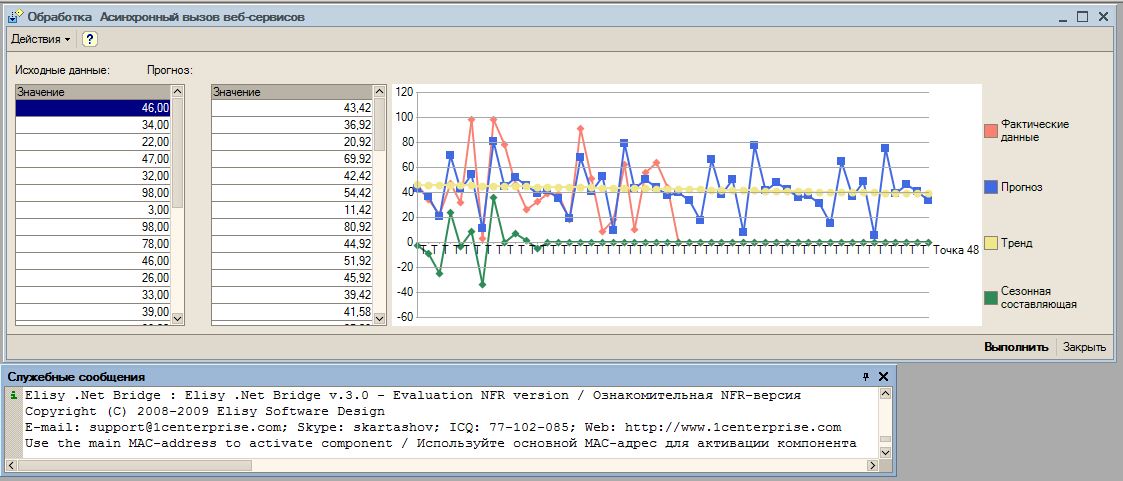Select the 80,92 forecast value
1123x481 pixels.
[x=293, y=227]
